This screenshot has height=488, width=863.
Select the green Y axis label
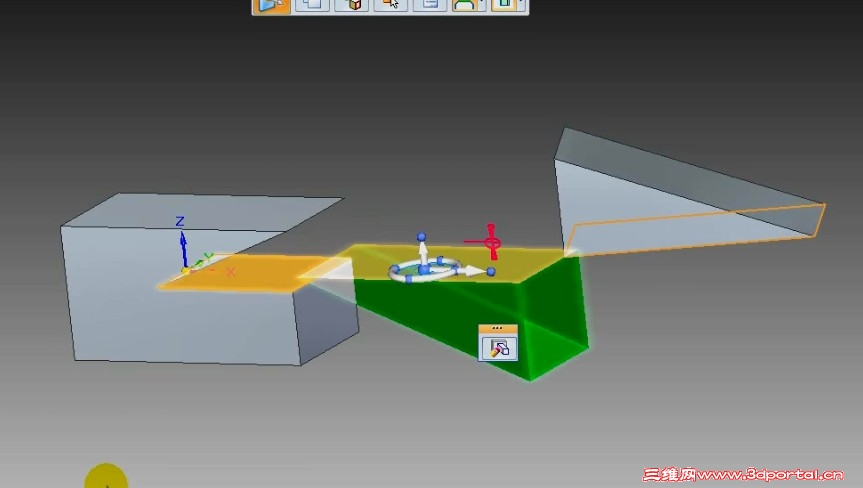(x=209, y=256)
